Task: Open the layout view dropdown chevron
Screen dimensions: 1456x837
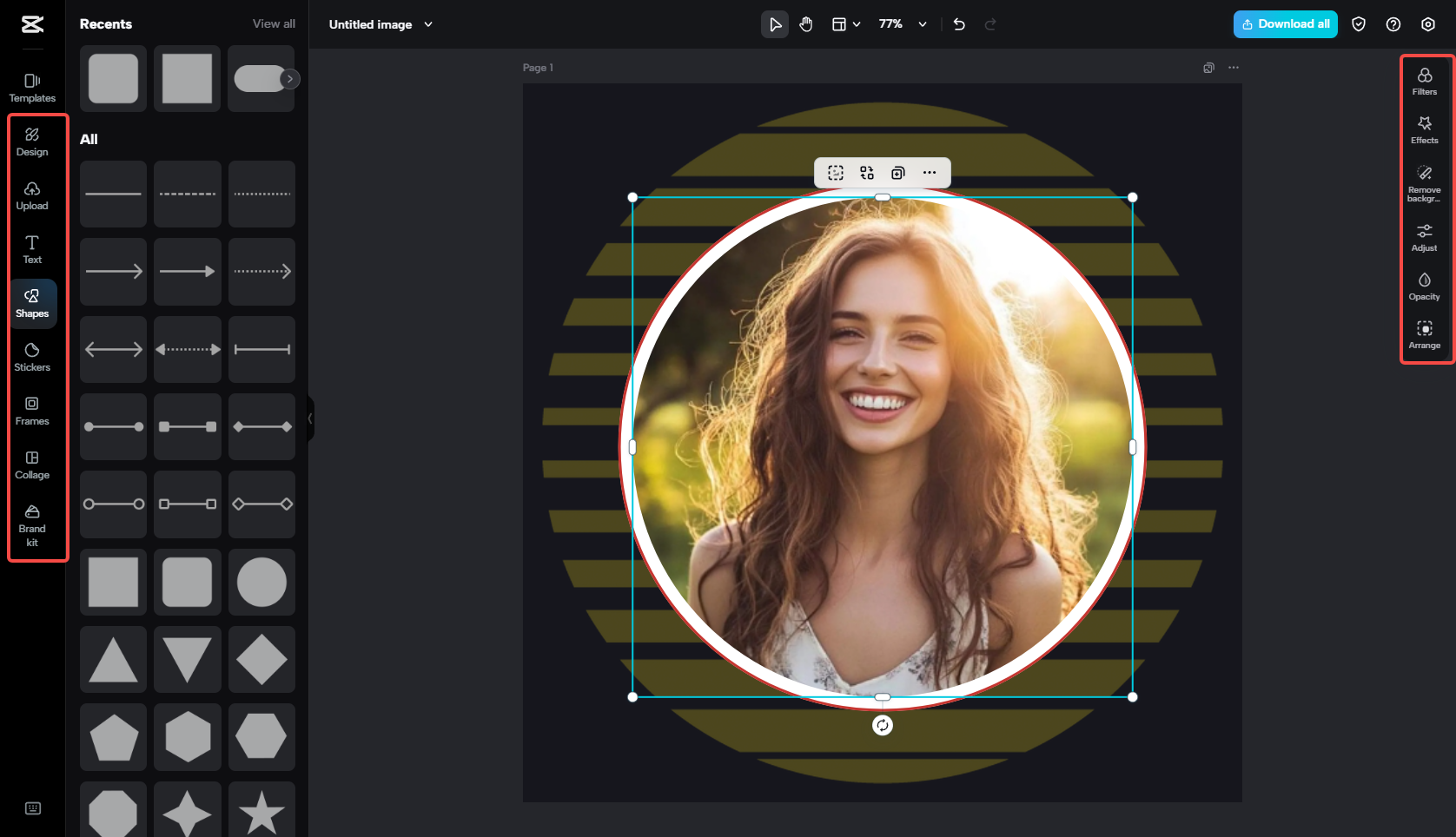Action: (856, 24)
